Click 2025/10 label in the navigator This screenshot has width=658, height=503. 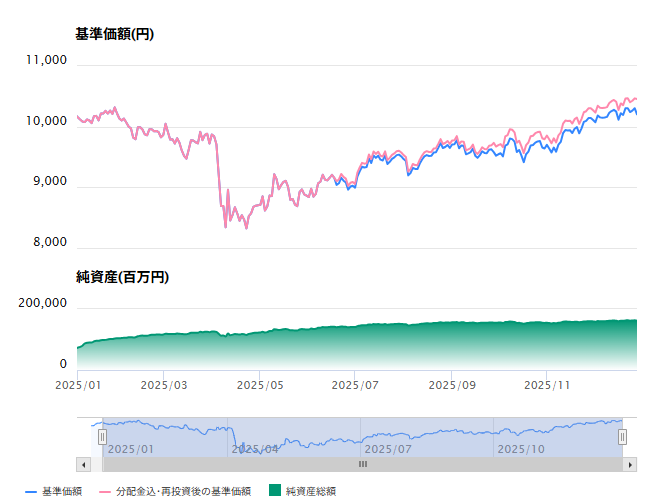coord(522,449)
